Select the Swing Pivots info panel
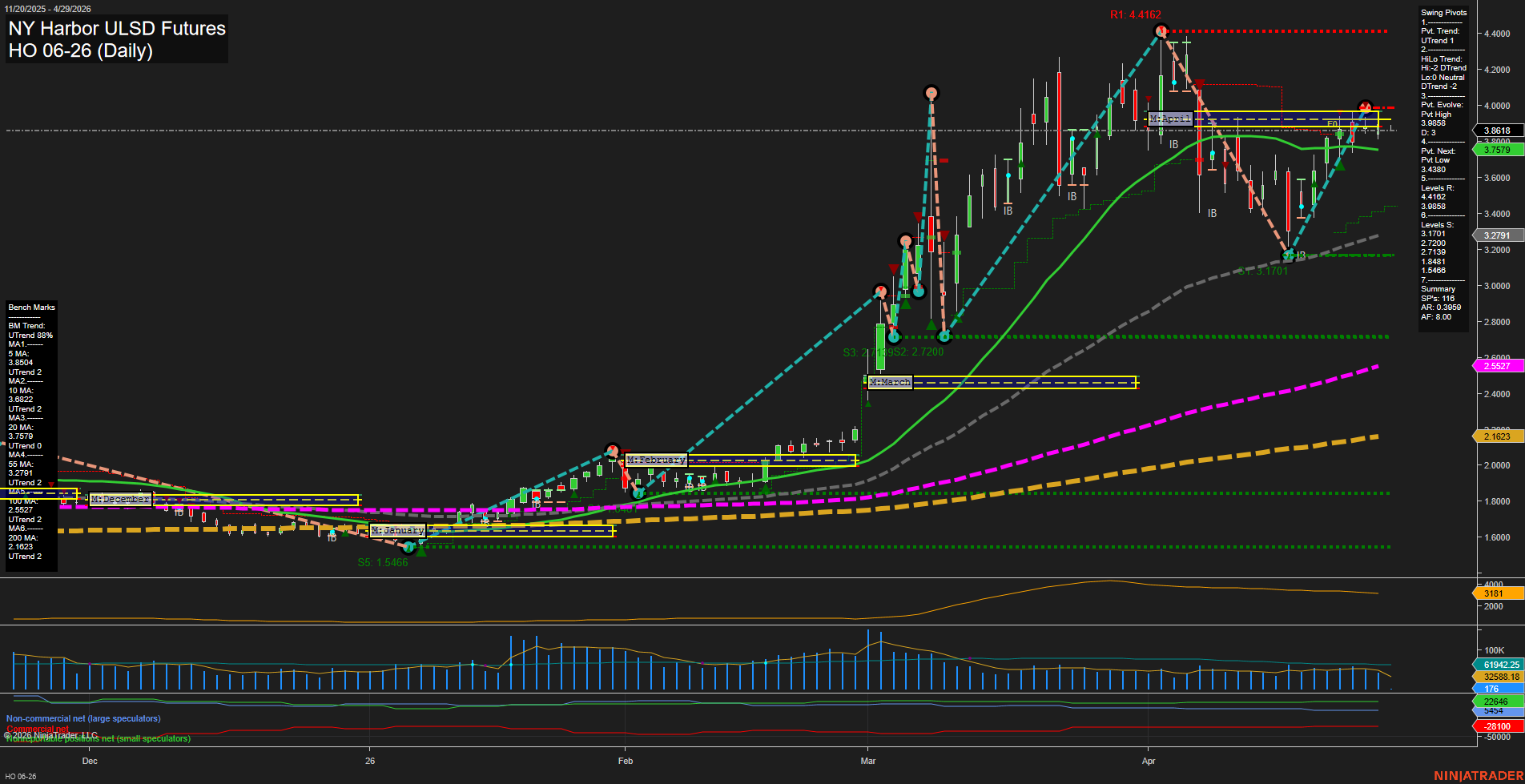1525x784 pixels. 1443,164
